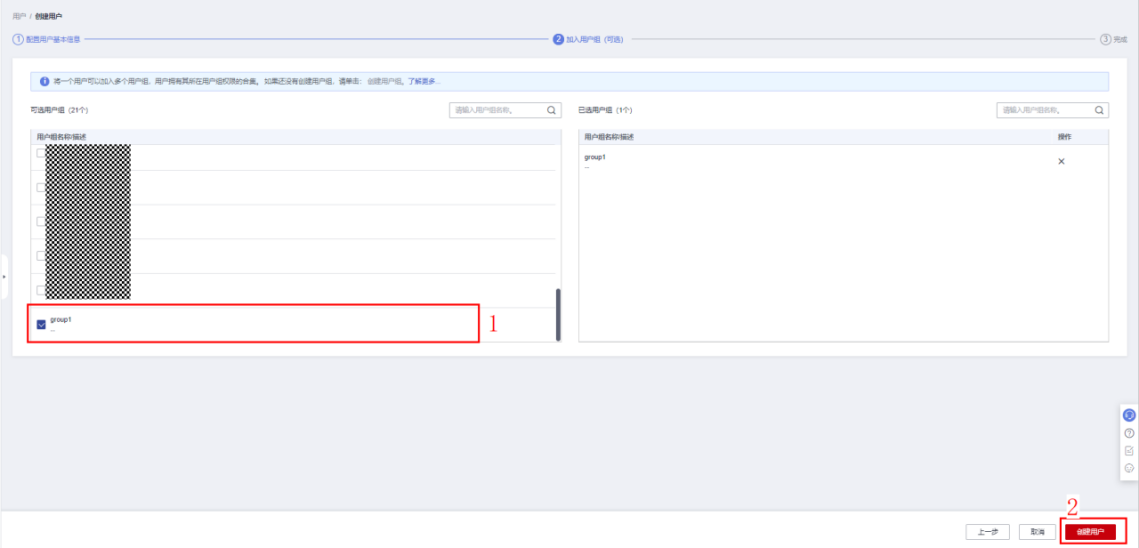This screenshot has width=1139, height=548.
Task: Go back with the 上一步 button
Action: [987, 532]
